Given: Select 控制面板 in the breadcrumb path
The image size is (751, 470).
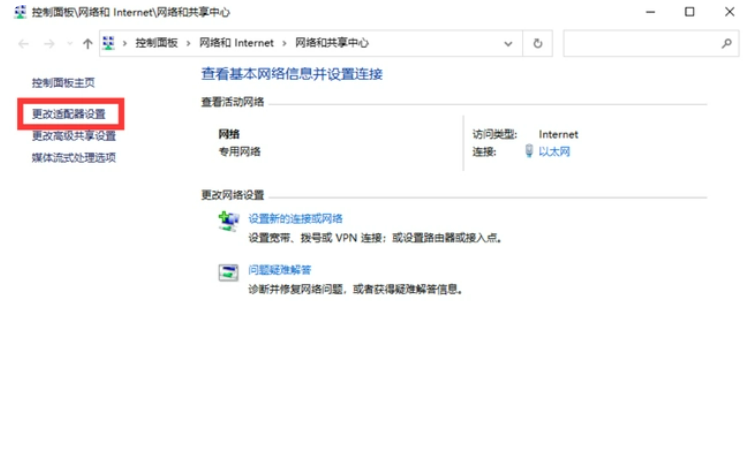Looking at the screenshot, I should (156, 44).
